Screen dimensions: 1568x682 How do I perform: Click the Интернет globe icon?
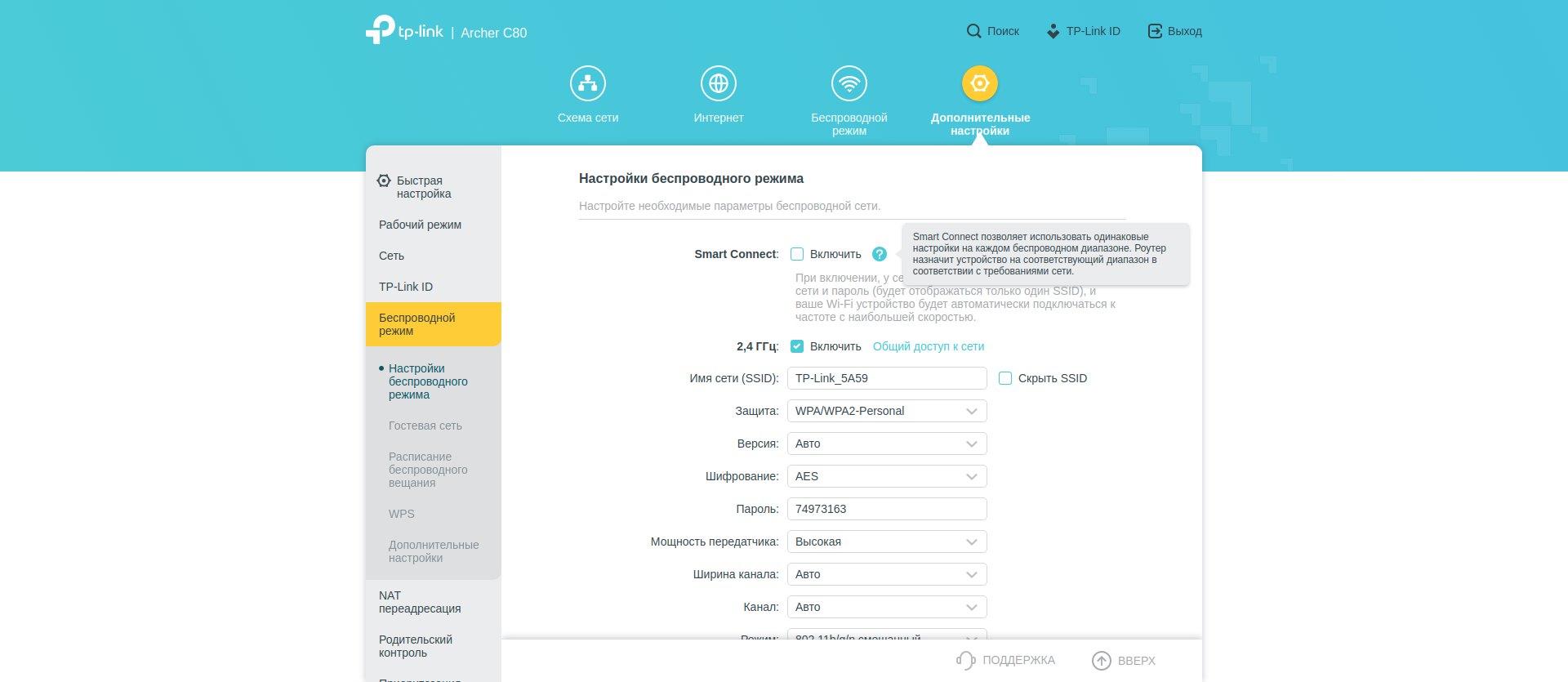click(719, 83)
